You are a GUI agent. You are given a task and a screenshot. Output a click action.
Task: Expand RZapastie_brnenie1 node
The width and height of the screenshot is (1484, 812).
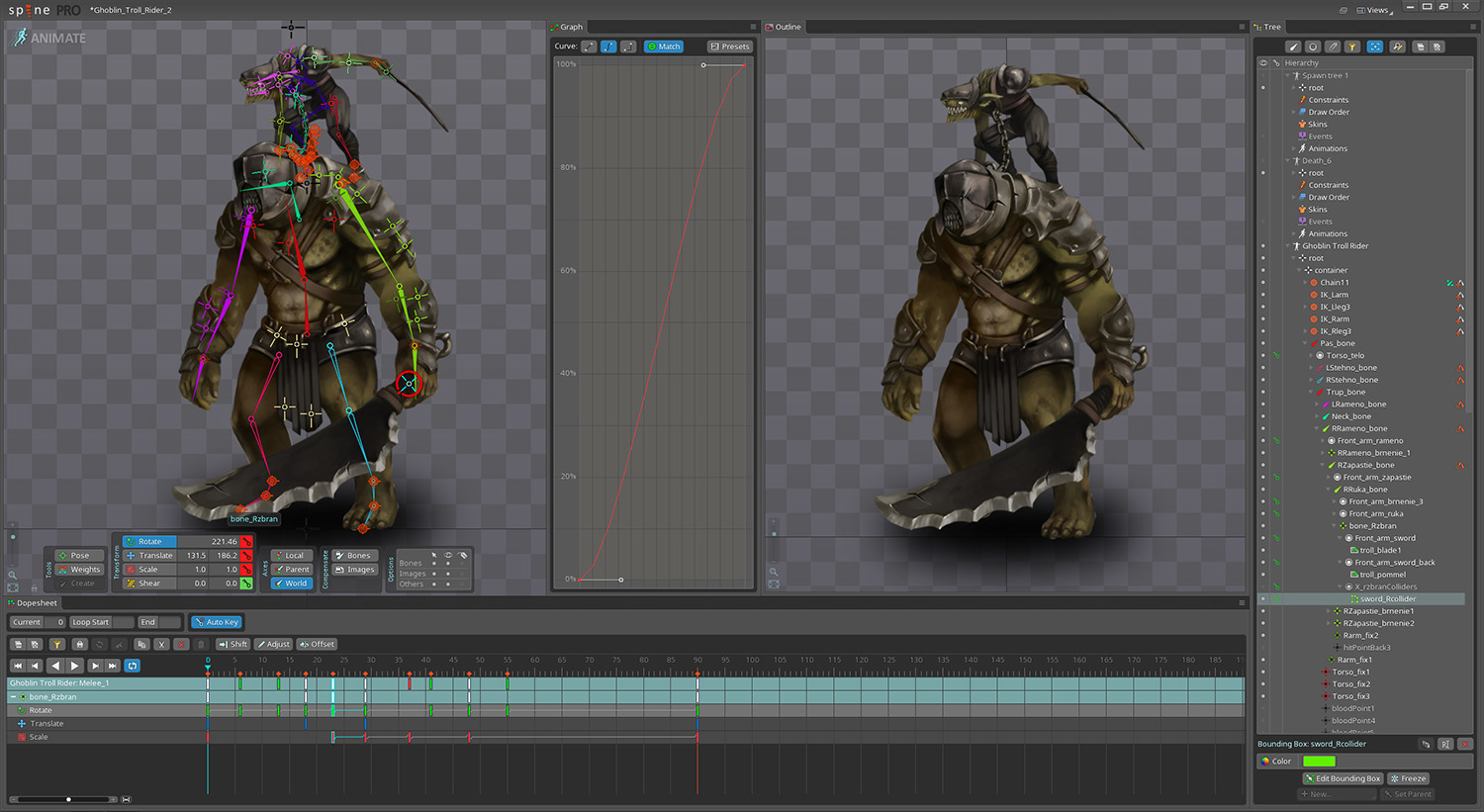click(1329, 611)
